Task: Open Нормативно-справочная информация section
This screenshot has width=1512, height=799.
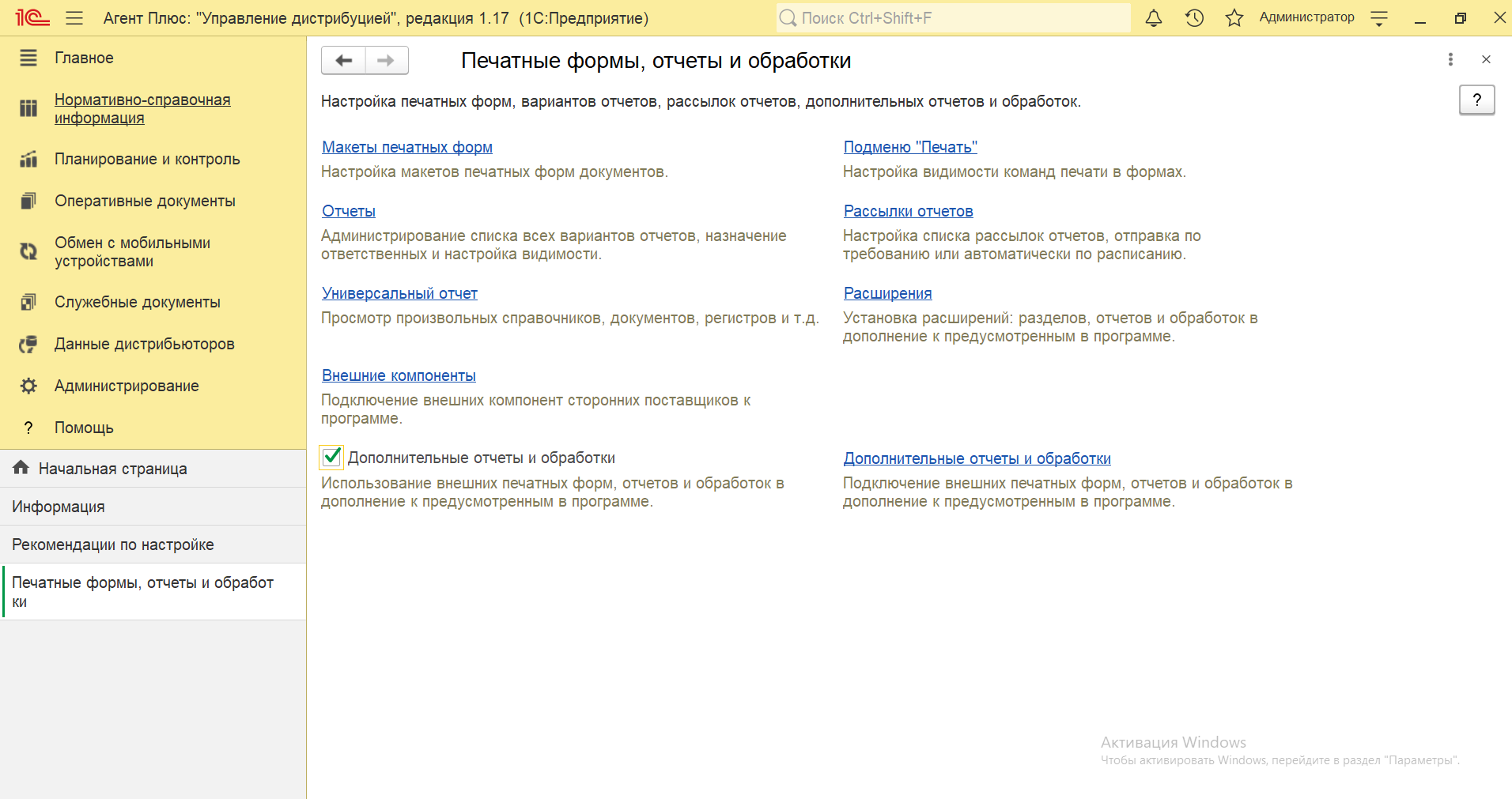Action: pyautogui.click(x=142, y=108)
